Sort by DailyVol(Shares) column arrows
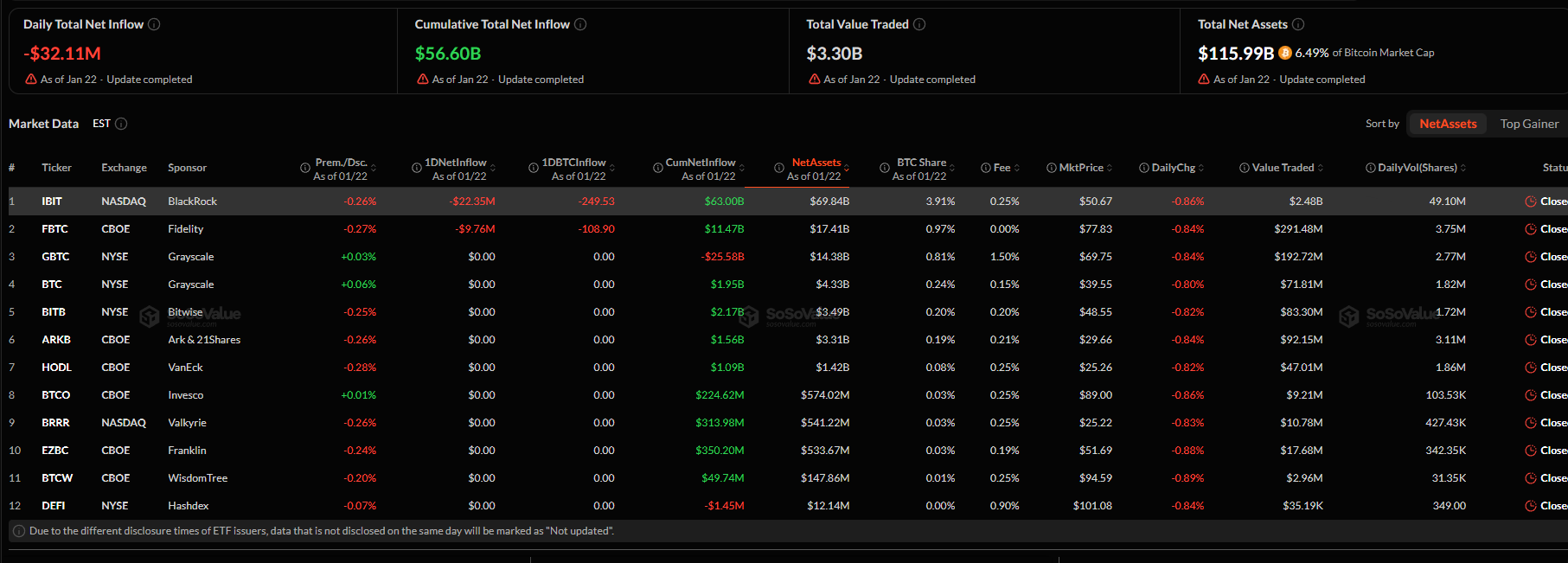This screenshot has height=563, width=1568. [x=1463, y=168]
